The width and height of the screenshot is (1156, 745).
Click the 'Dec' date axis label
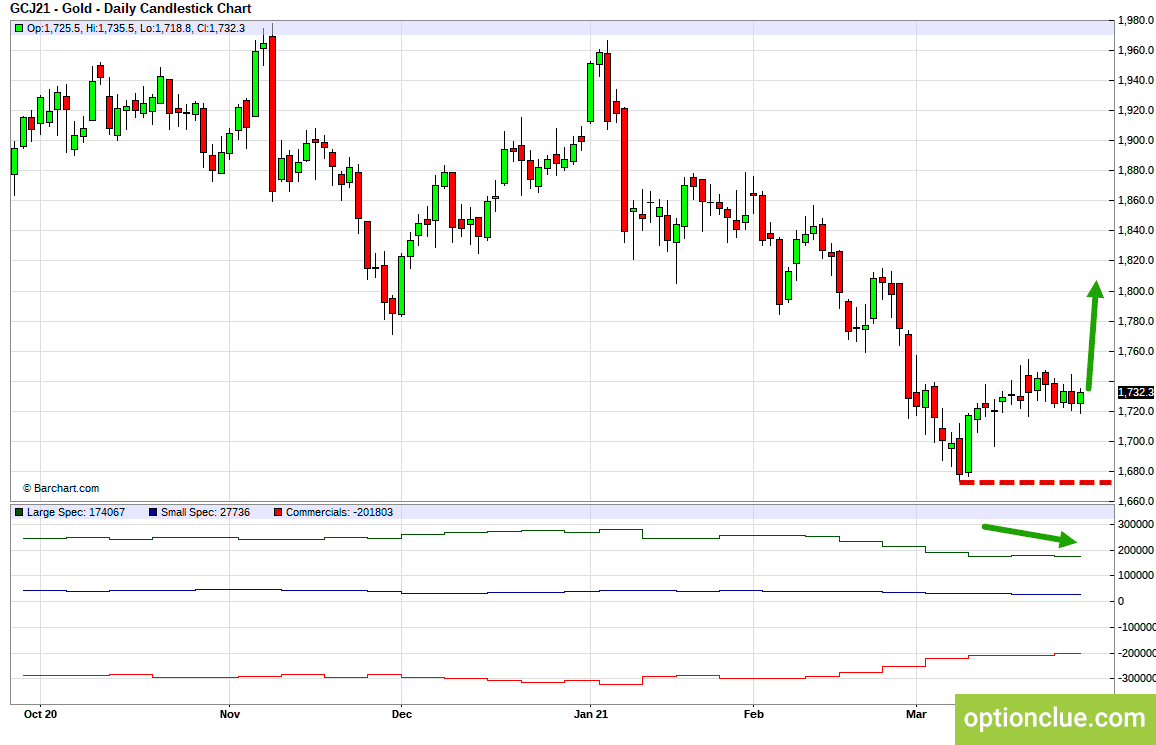click(402, 714)
